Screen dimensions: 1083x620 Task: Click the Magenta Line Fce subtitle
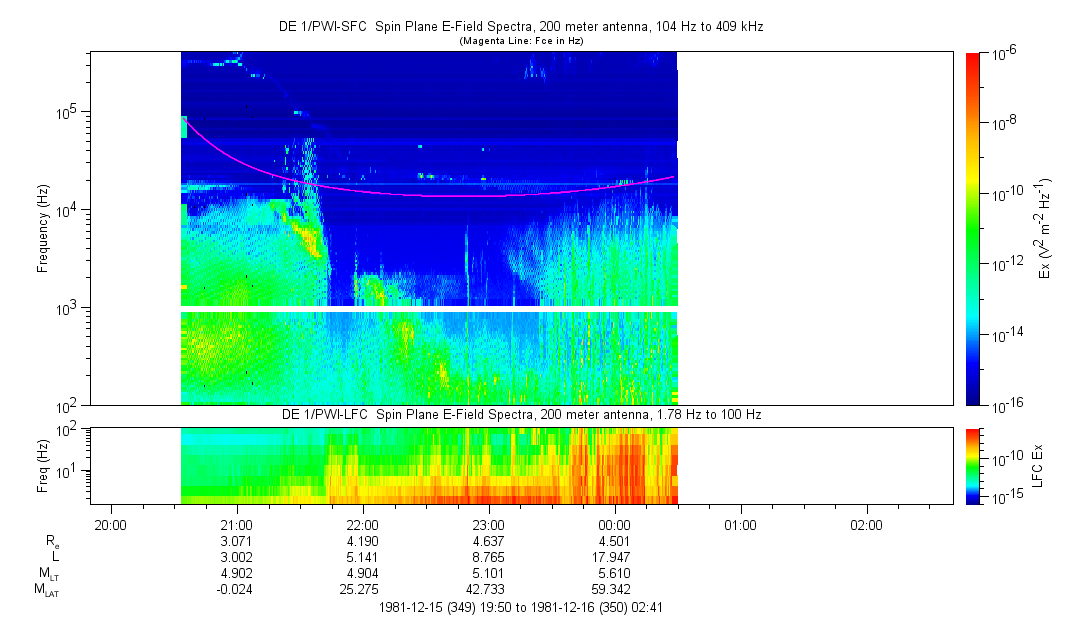pyautogui.click(x=520, y=41)
